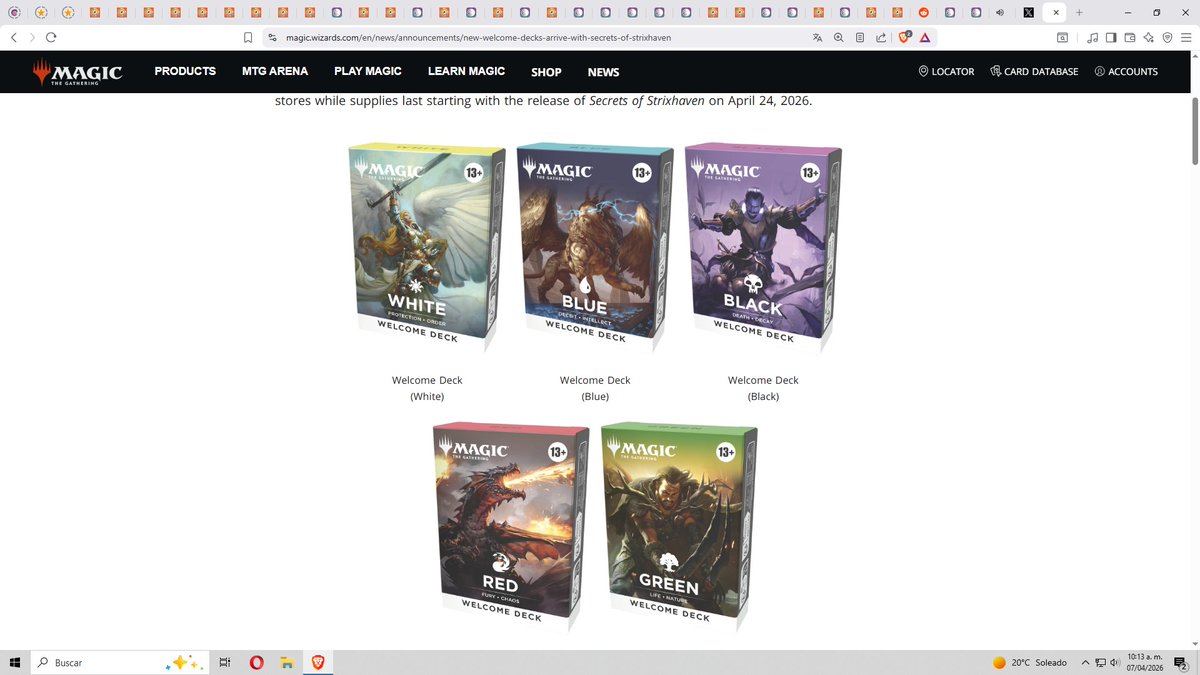1200x675 pixels.
Task: Open the SHOP menu item
Action: pyautogui.click(x=546, y=72)
